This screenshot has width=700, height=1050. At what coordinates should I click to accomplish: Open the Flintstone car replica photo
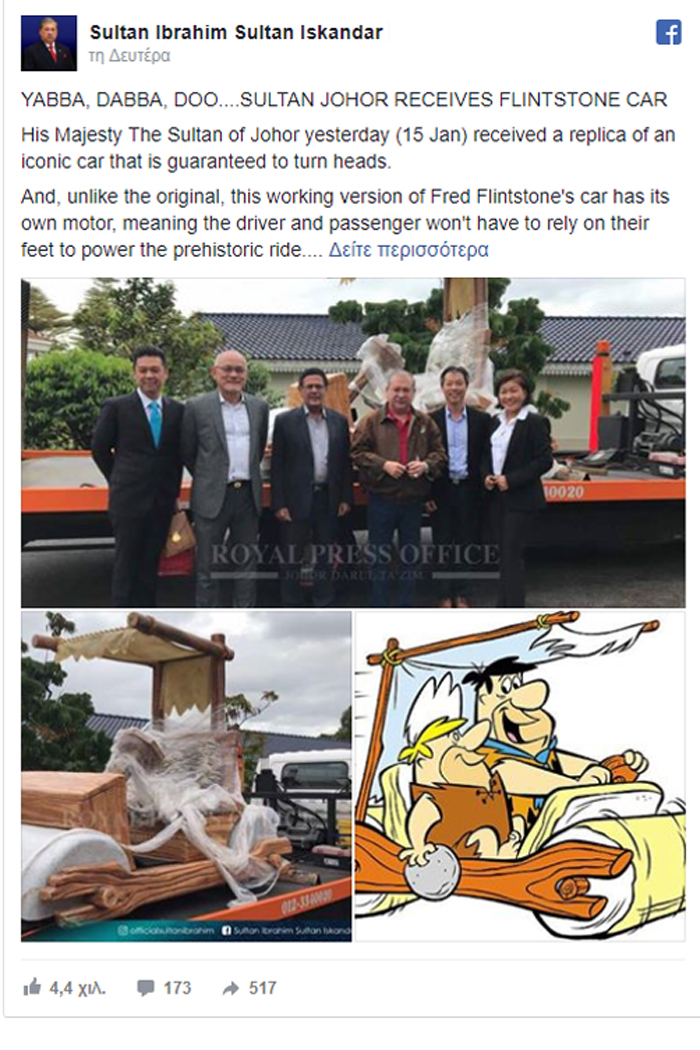(186, 776)
